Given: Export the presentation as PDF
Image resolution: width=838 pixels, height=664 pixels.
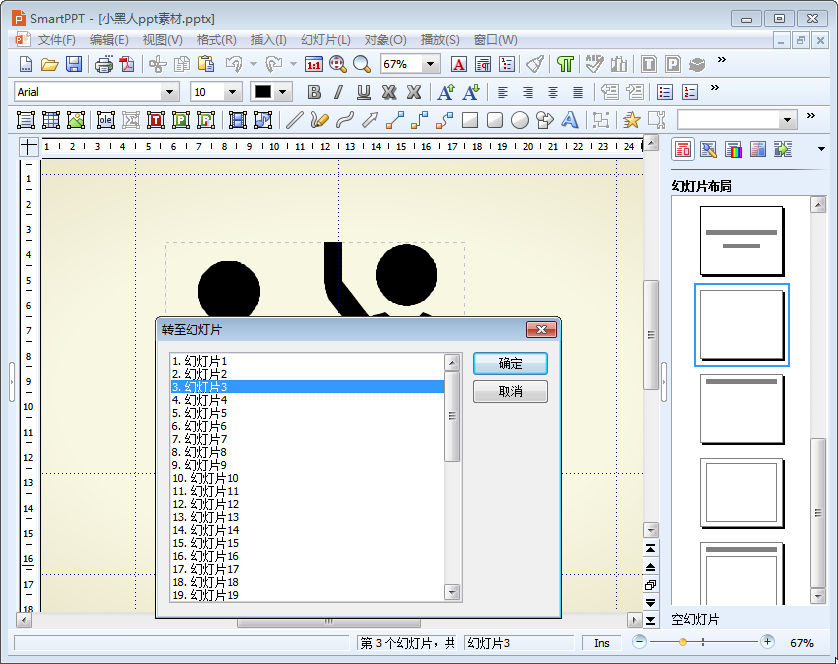Looking at the screenshot, I should click(127, 64).
